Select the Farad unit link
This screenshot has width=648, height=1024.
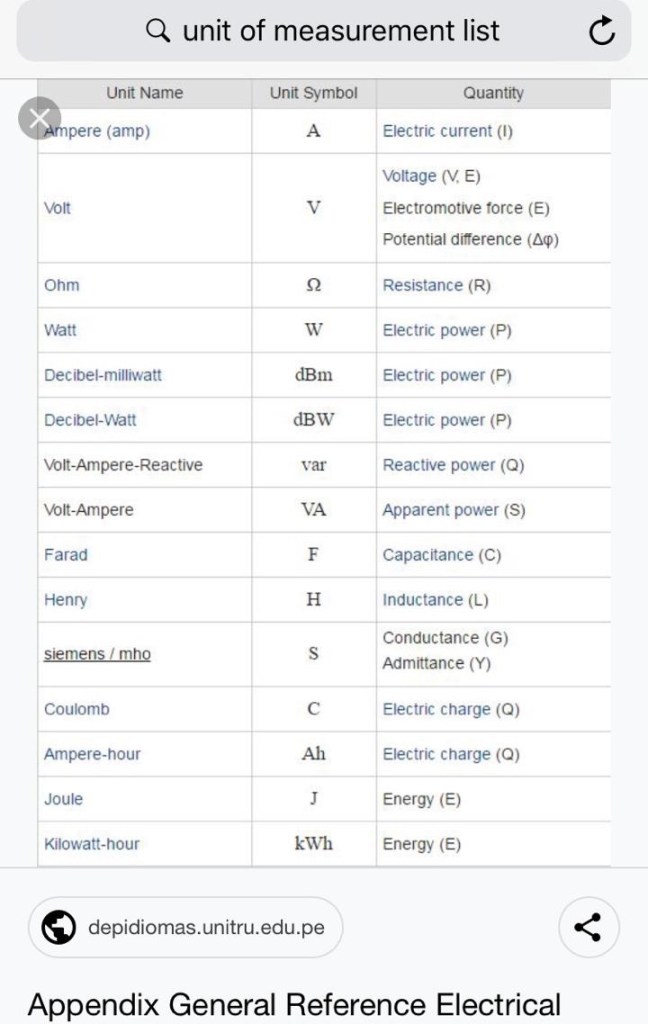64,555
